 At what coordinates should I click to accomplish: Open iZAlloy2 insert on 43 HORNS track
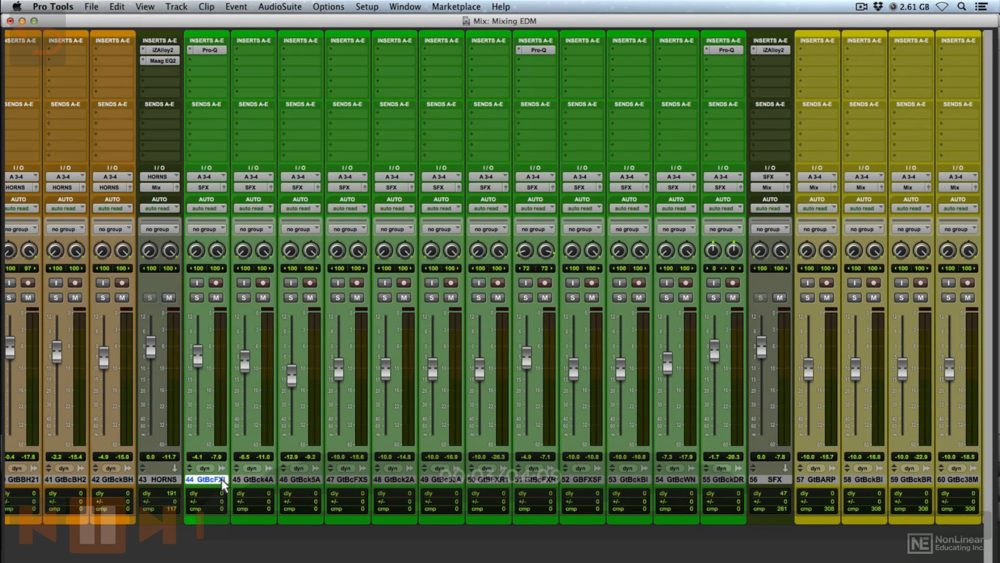pos(159,50)
